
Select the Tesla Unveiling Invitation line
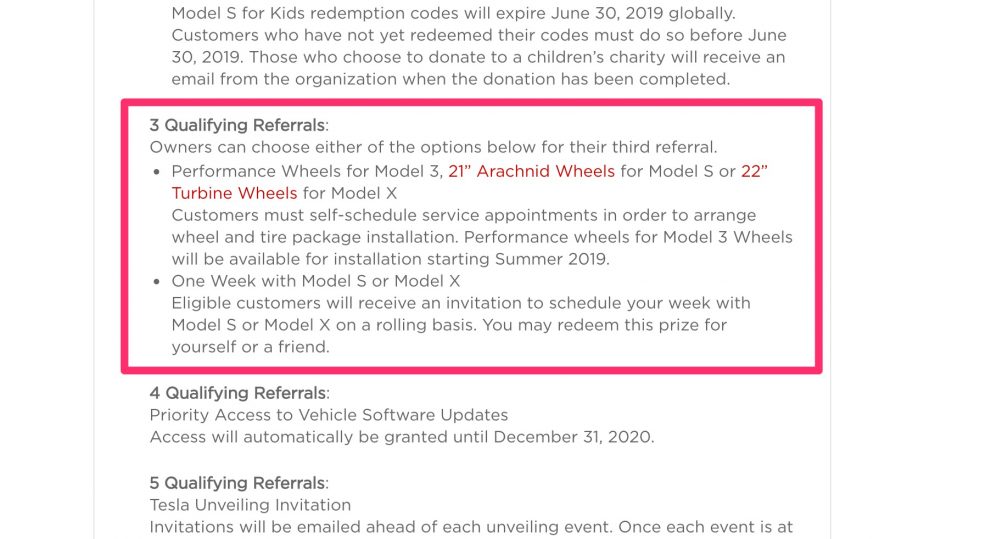coord(250,505)
